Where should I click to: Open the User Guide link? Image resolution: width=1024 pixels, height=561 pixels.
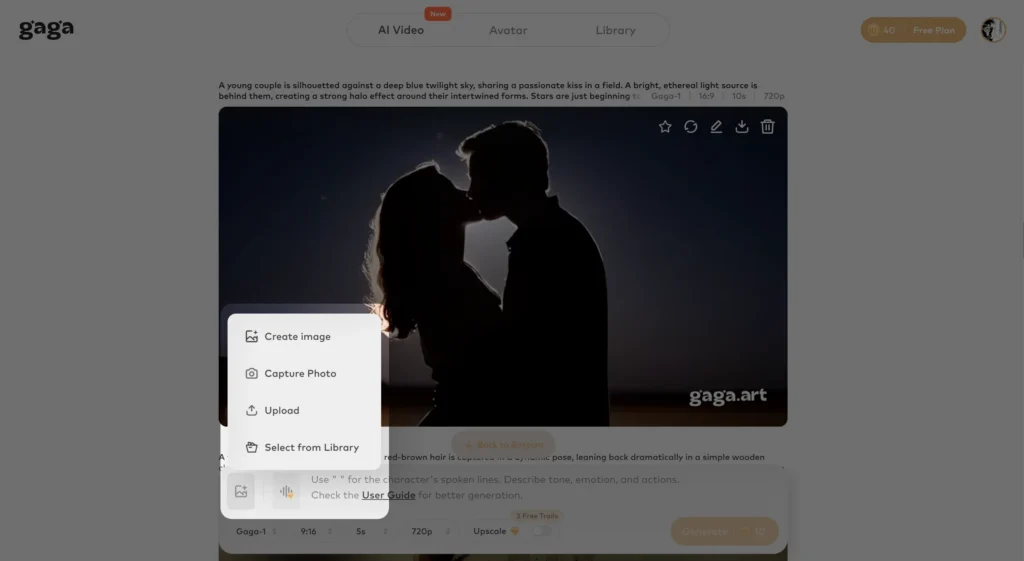click(x=389, y=495)
